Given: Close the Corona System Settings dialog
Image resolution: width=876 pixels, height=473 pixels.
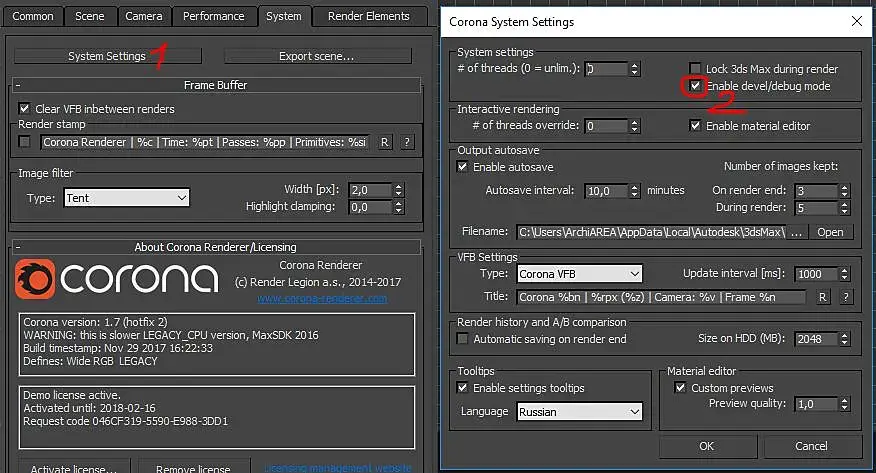Looking at the screenshot, I should [856, 21].
